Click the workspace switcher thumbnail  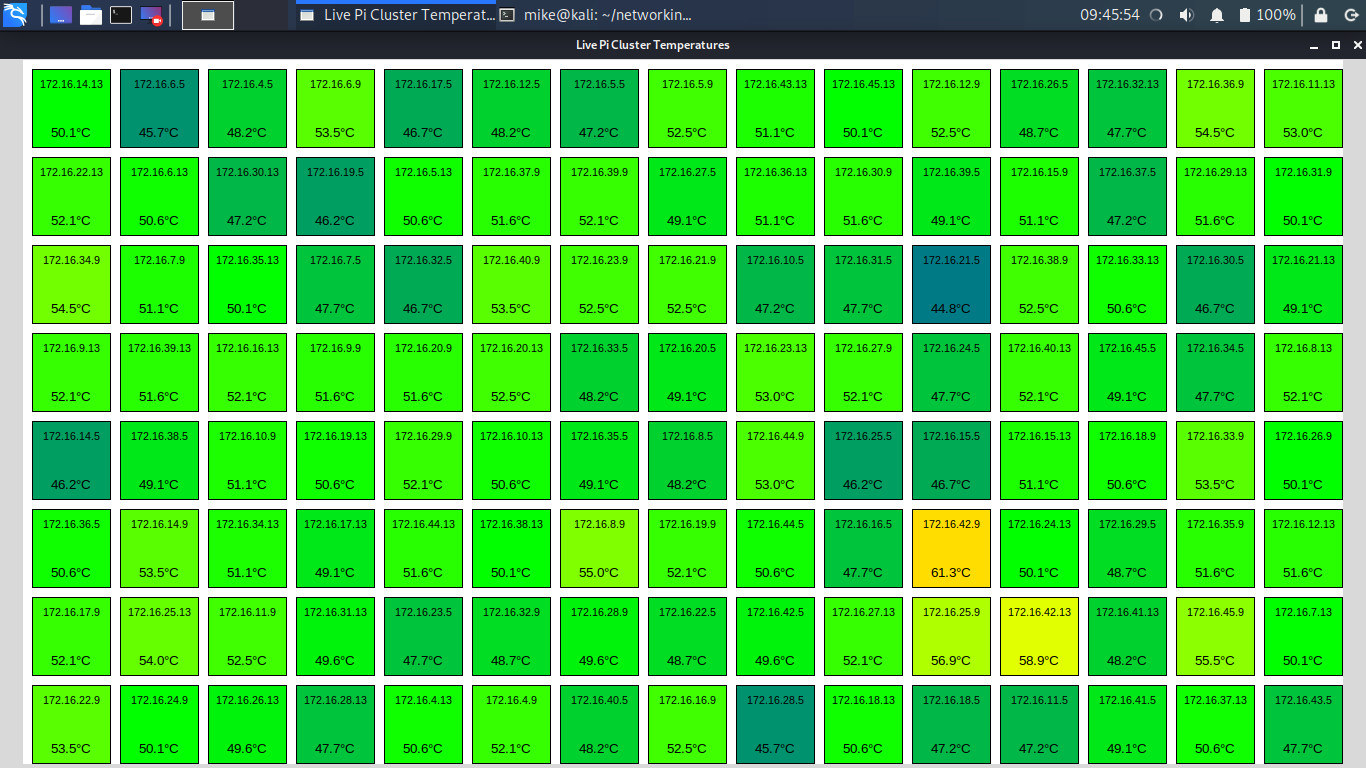208,15
